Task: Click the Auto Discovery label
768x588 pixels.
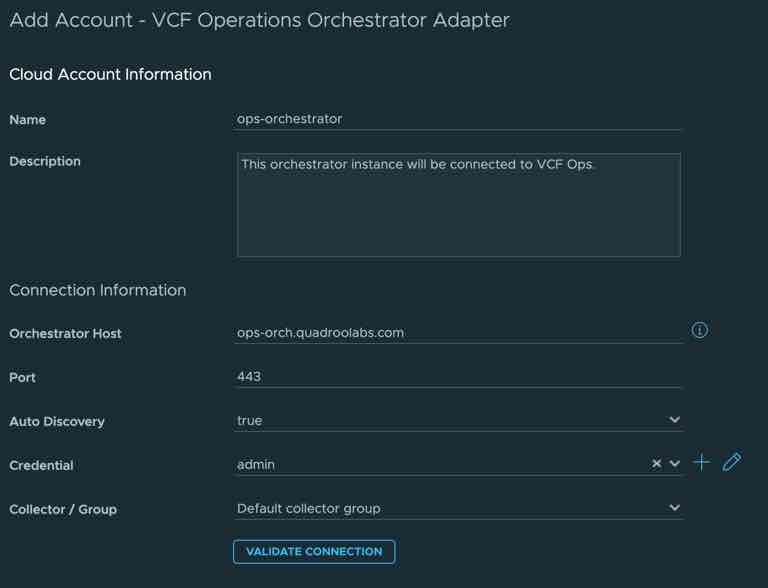Action: (x=57, y=421)
